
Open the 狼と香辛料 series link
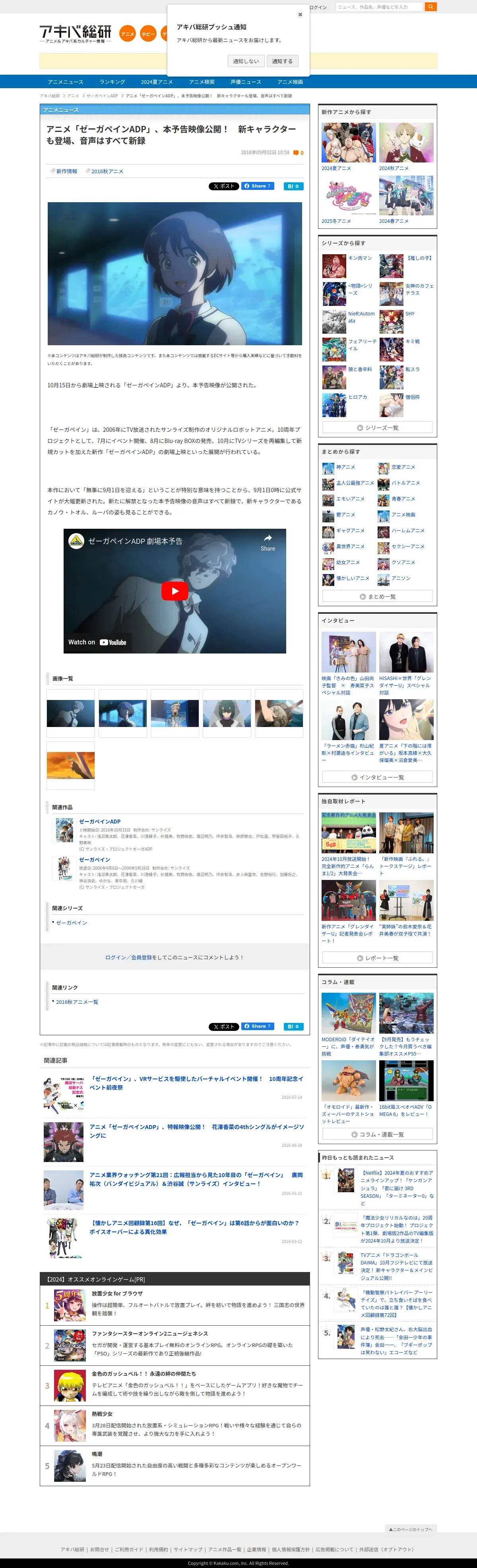[x=360, y=369]
